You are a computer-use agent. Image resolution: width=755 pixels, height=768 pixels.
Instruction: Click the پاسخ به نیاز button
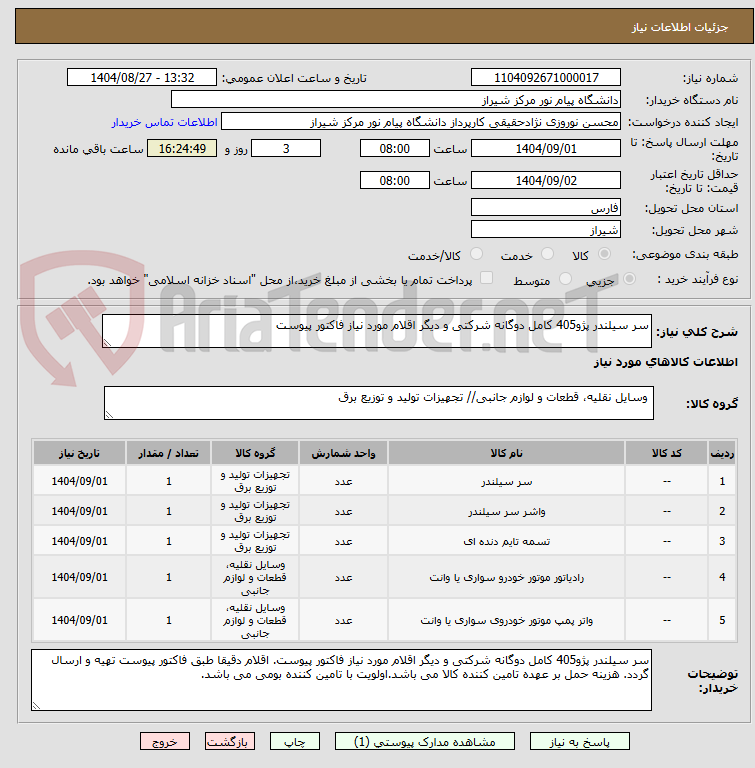[x=579, y=742]
